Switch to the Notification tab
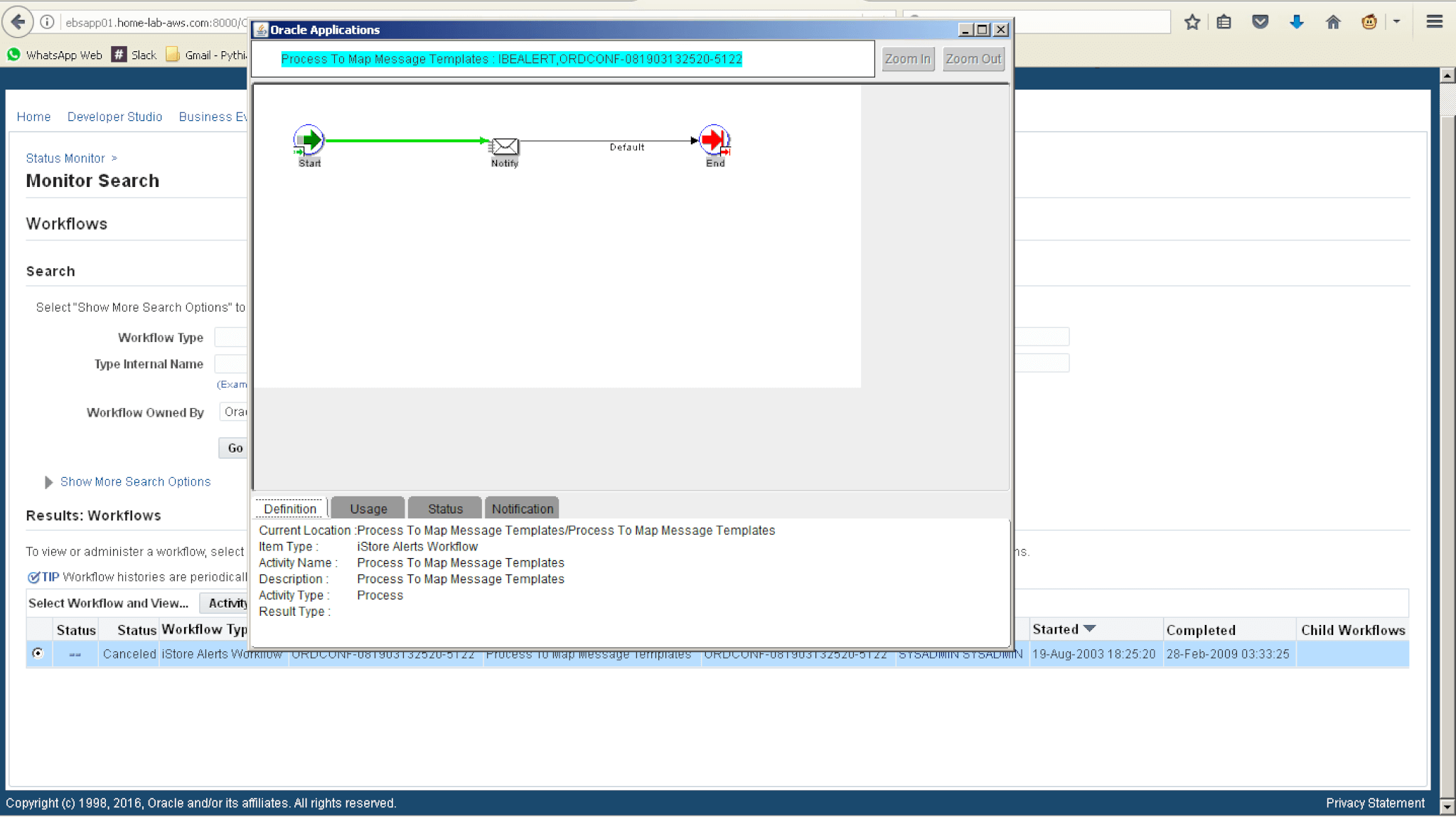The width and height of the screenshot is (1456, 817). [522, 508]
